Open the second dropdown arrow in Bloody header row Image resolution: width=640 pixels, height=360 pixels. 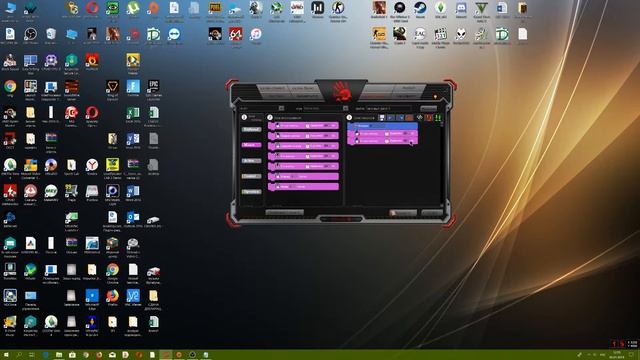(346, 108)
